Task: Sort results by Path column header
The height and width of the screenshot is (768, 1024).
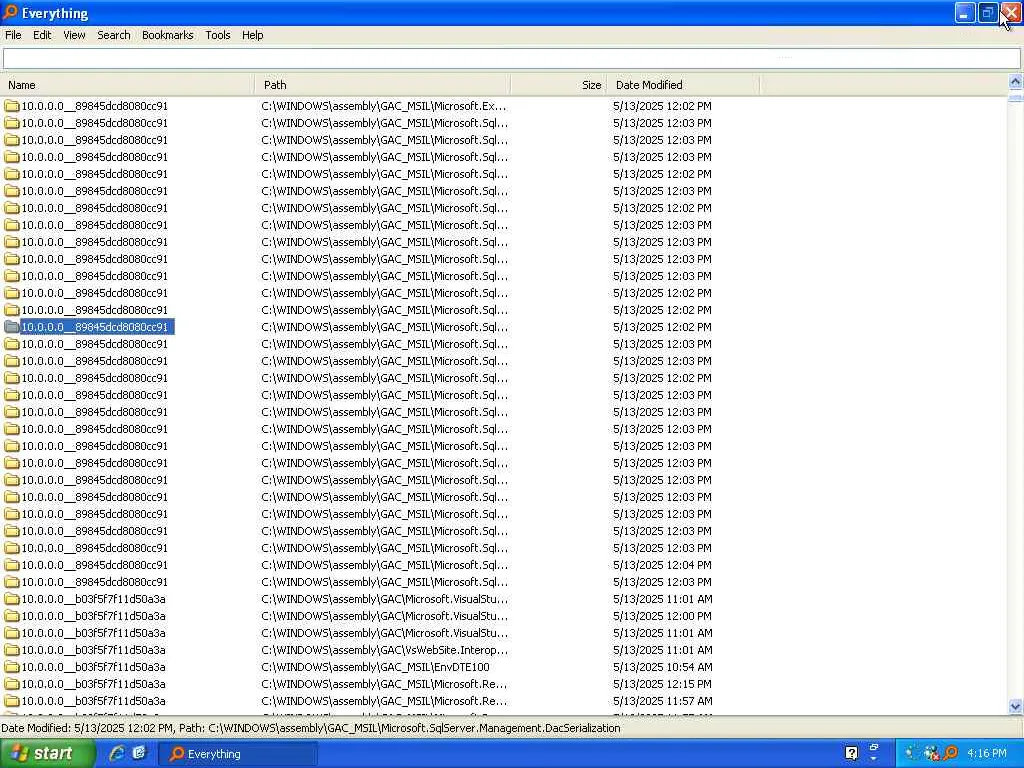Action: click(382, 85)
